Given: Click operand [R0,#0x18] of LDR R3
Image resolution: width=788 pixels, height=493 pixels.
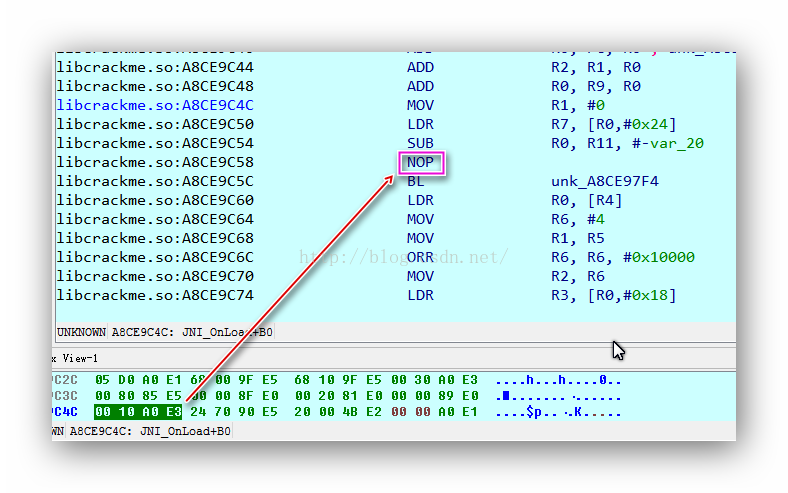Looking at the screenshot, I should click(632, 295).
